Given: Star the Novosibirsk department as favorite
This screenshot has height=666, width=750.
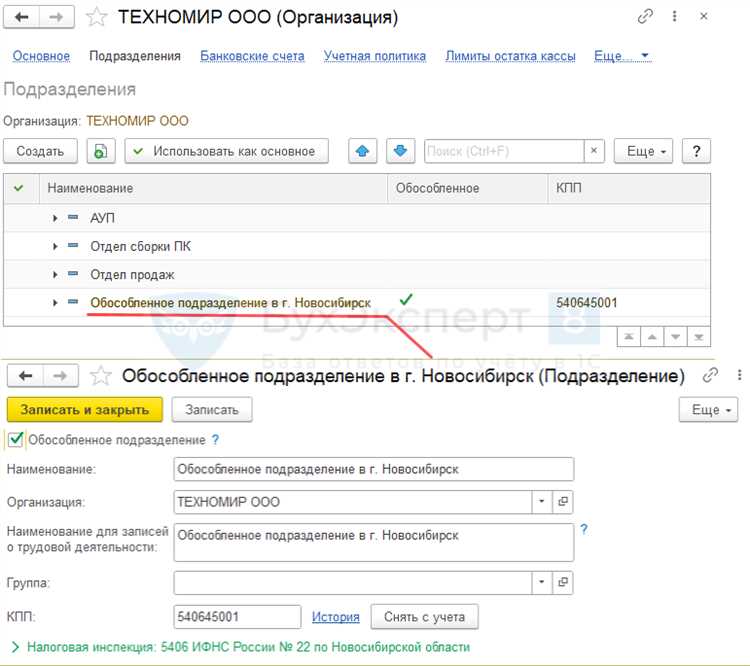Looking at the screenshot, I should pos(100,376).
